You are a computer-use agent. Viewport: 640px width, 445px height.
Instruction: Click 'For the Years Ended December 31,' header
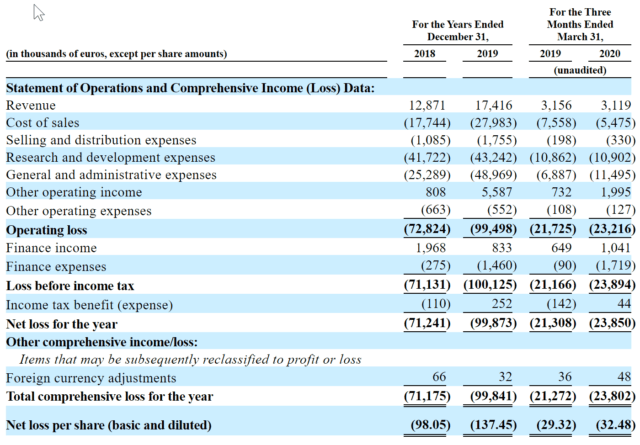[x=458, y=31]
